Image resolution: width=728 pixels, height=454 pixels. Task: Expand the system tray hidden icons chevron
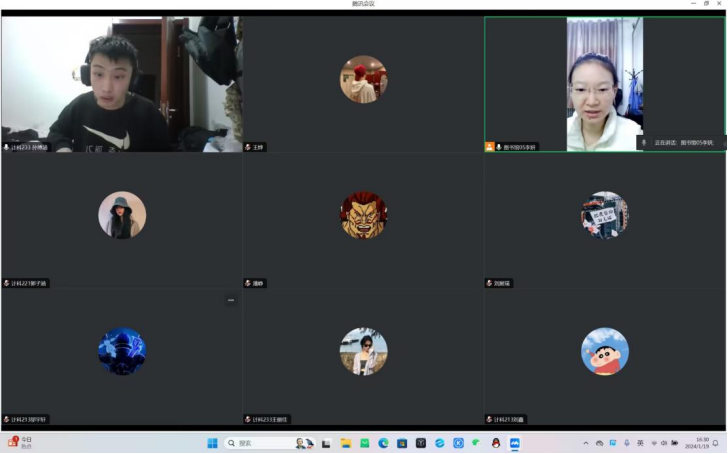(586, 443)
